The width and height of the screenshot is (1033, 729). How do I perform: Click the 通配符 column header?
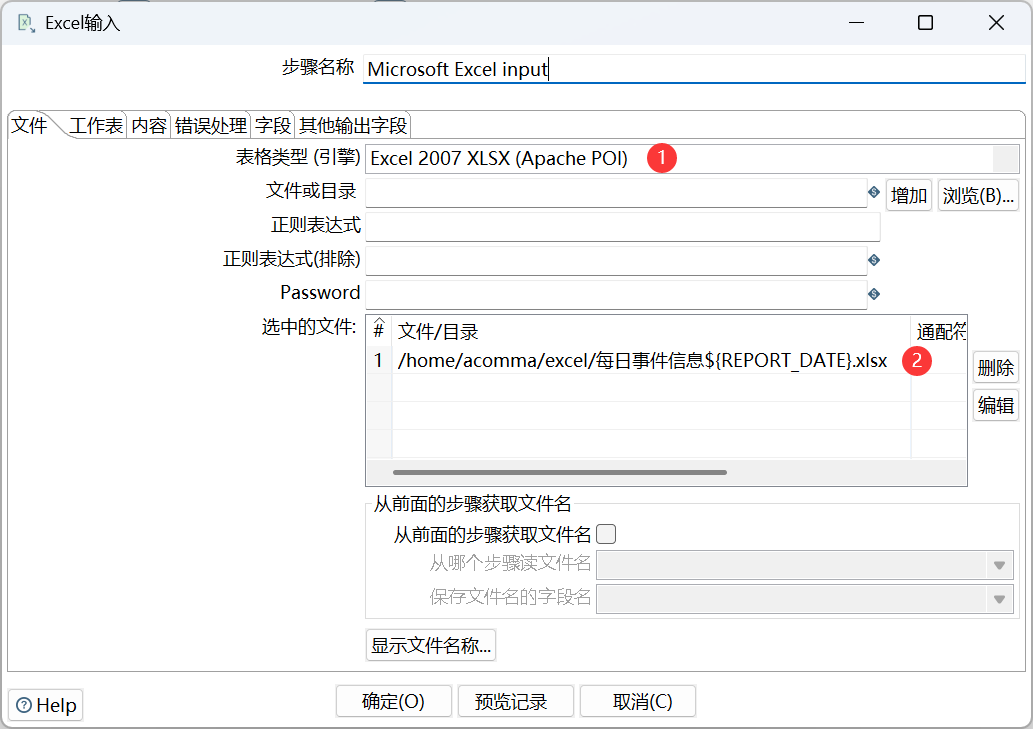click(939, 331)
